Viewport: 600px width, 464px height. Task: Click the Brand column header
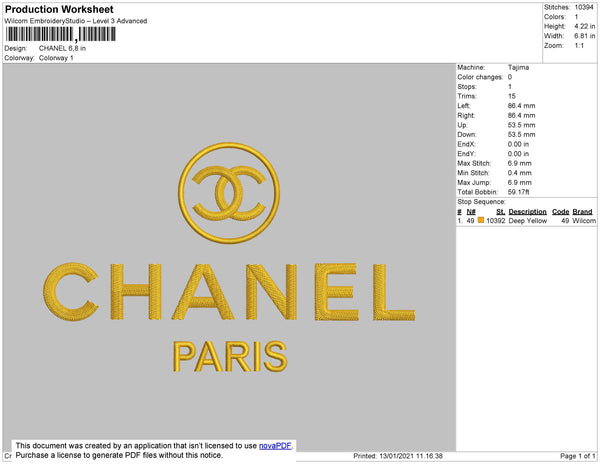[x=583, y=212]
